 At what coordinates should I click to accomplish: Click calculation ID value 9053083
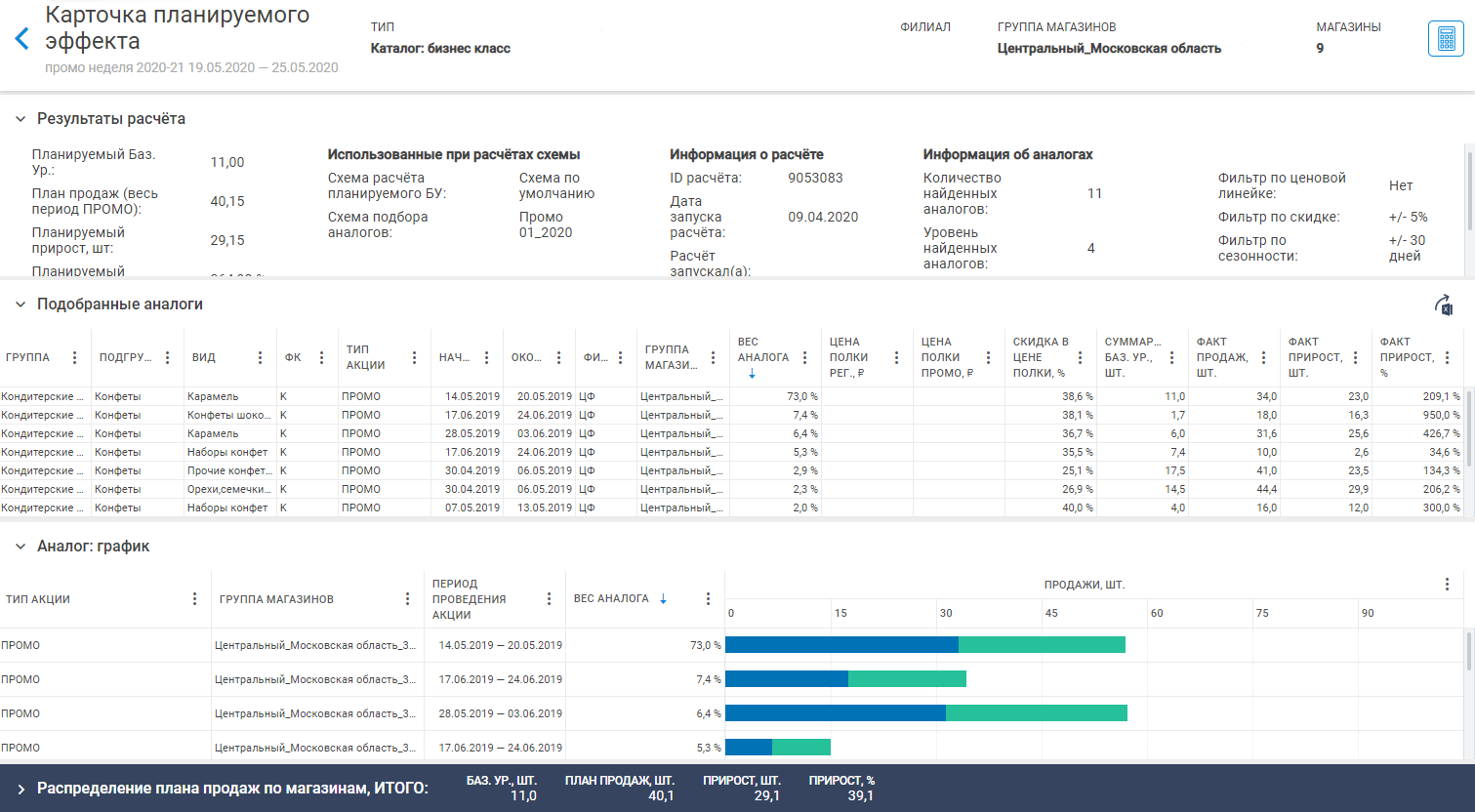(x=815, y=178)
